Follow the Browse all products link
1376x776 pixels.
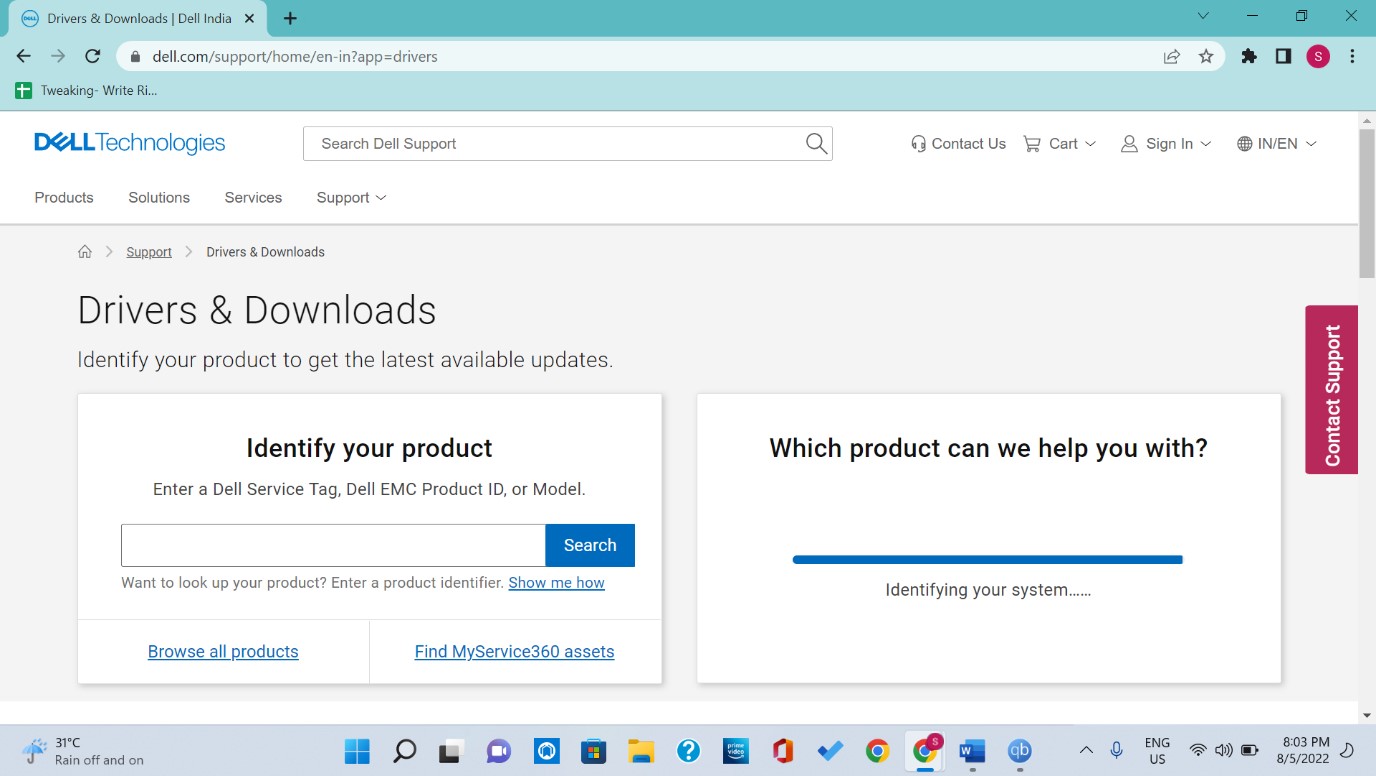223,652
